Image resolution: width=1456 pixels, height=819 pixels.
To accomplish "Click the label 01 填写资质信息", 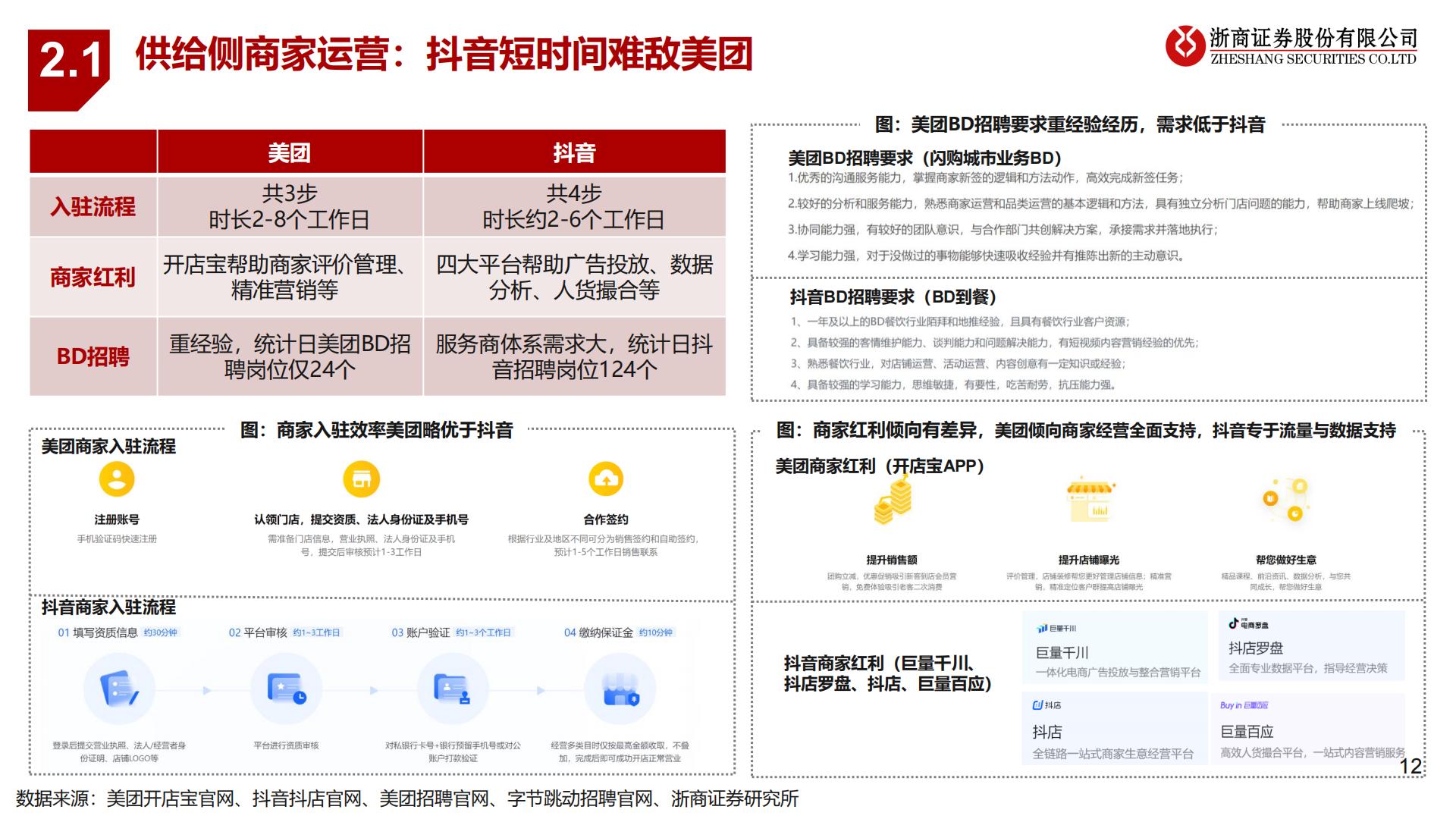I will pyautogui.click(x=98, y=632).
